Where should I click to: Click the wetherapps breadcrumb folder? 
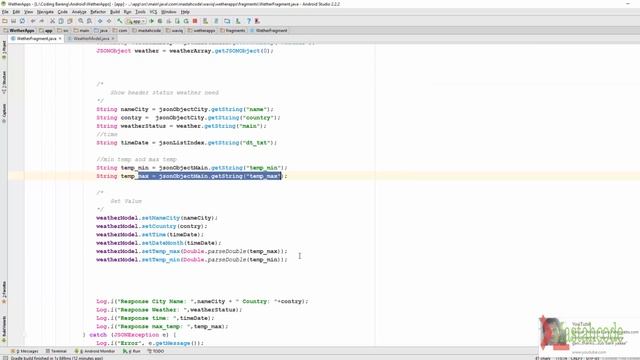point(202,30)
